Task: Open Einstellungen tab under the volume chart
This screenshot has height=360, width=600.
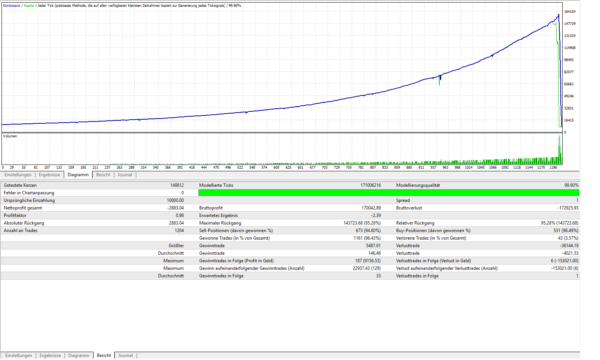Action: tap(18, 175)
